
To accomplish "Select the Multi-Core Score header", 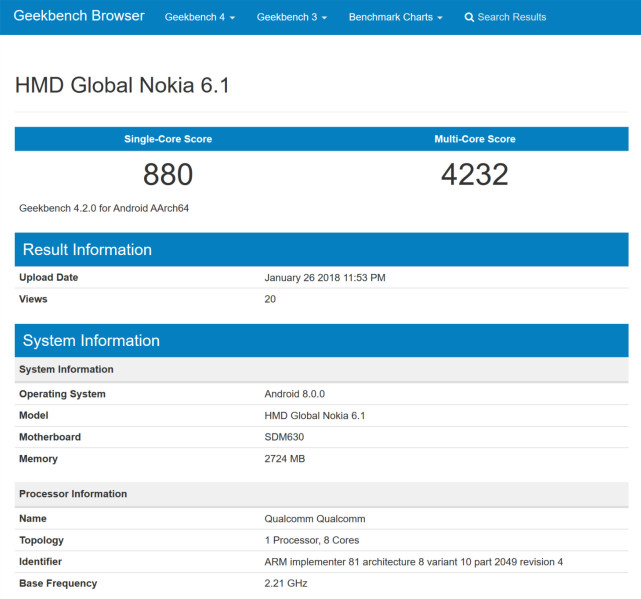I will (x=475, y=139).
